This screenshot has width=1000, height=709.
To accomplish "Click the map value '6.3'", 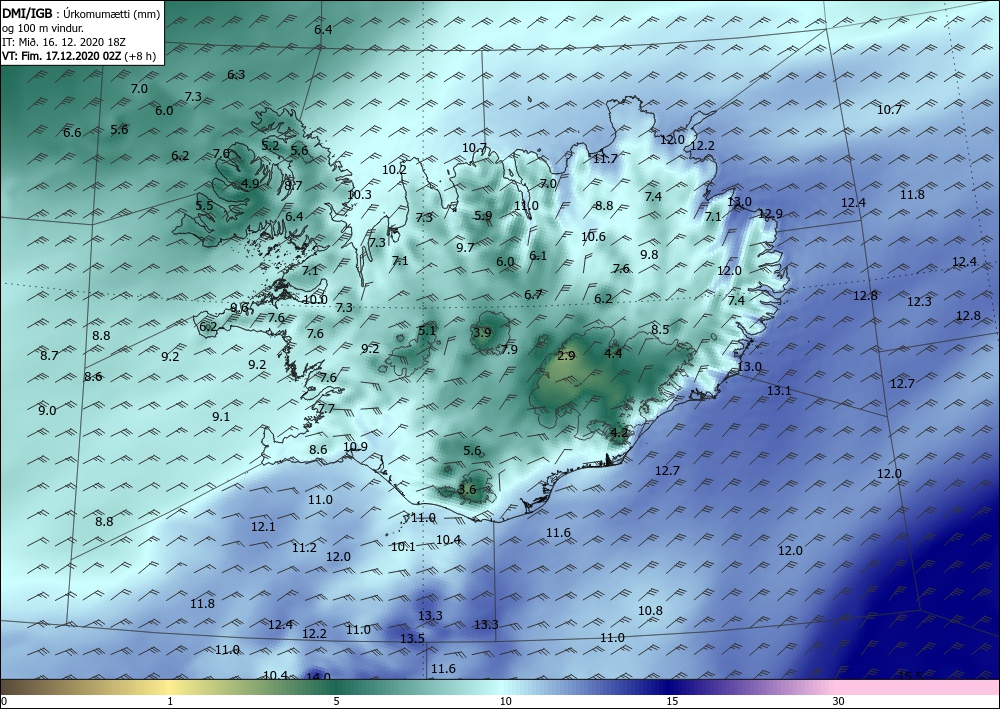I will click(x=236, y=75).
